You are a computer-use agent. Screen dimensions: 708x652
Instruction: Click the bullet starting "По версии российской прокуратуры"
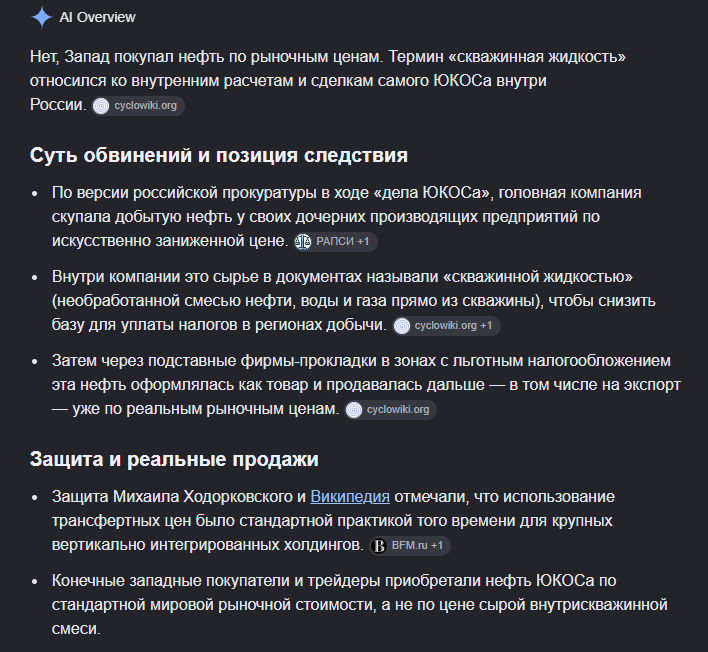(346, 217)
